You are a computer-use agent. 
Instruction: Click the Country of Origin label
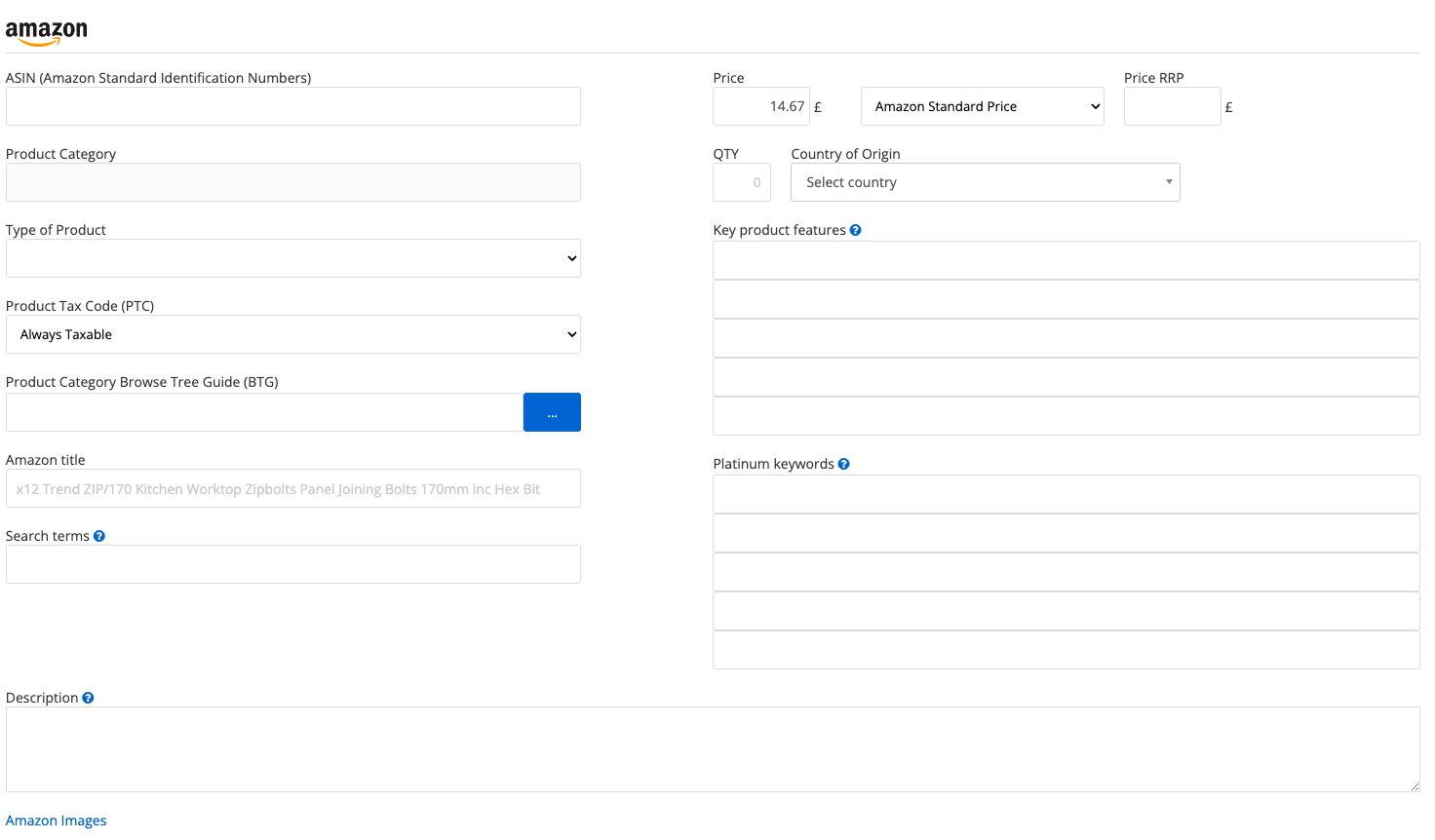[x=845, y=154]
